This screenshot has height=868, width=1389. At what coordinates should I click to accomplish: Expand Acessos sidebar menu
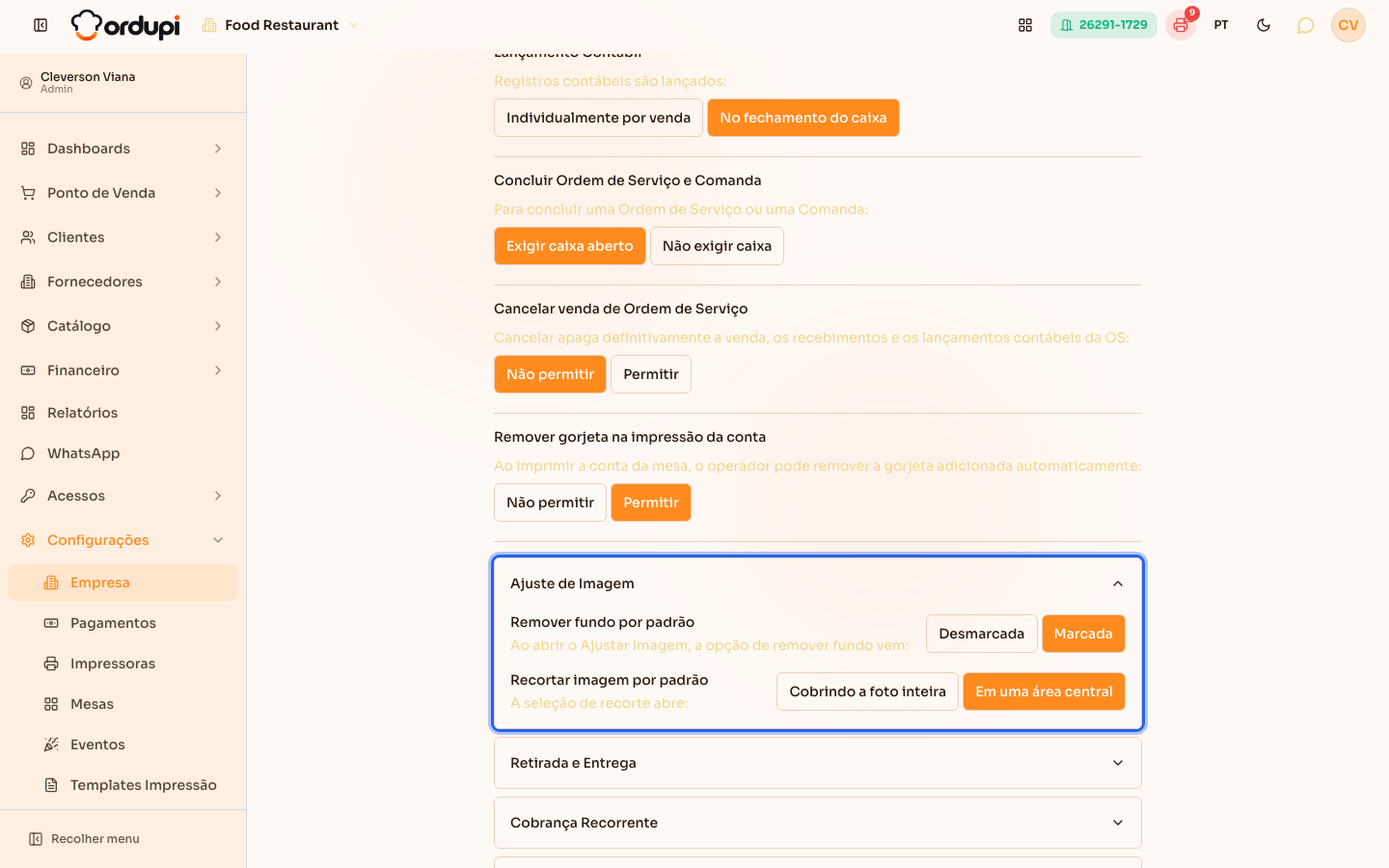[123, 496]
